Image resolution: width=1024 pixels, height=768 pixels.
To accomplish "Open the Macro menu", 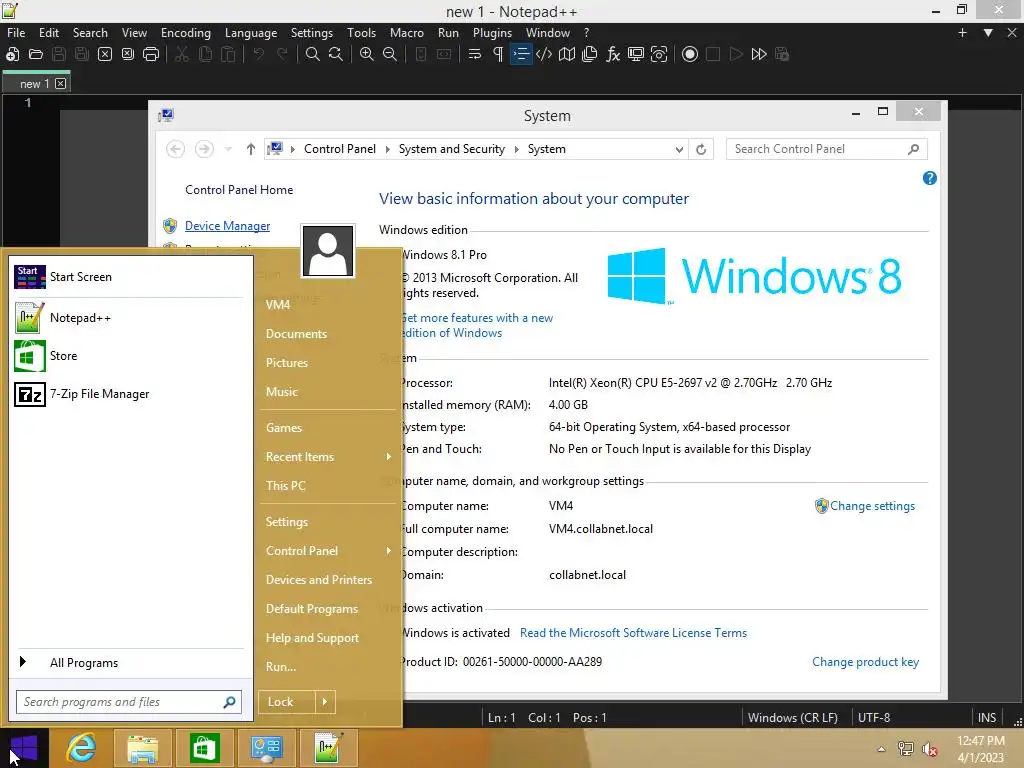I will tap(406, 33).
